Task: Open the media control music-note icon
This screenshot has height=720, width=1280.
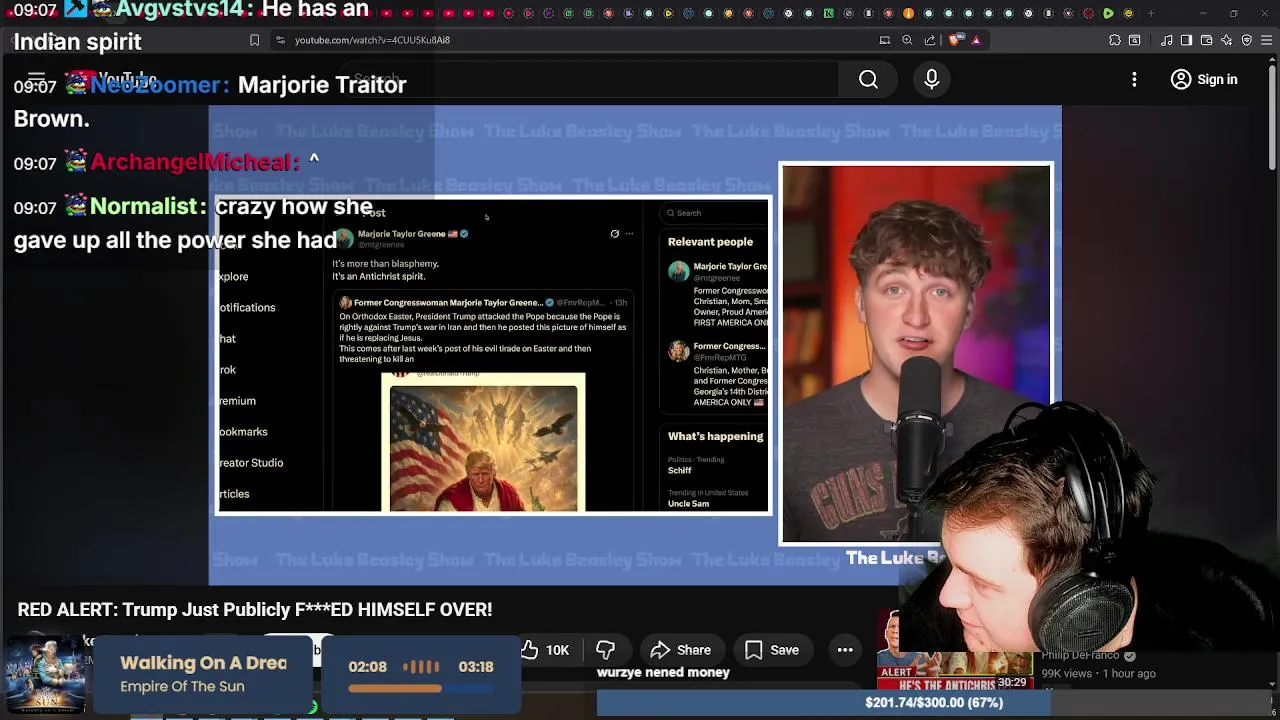Action: [1166, 40]
